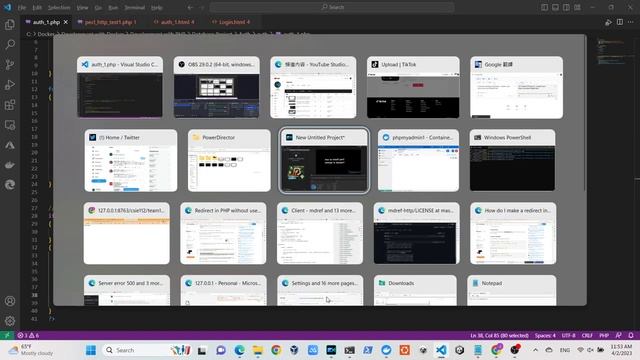
Task: Switch to the auth_1.html editor tab
Action: [174, 22]
